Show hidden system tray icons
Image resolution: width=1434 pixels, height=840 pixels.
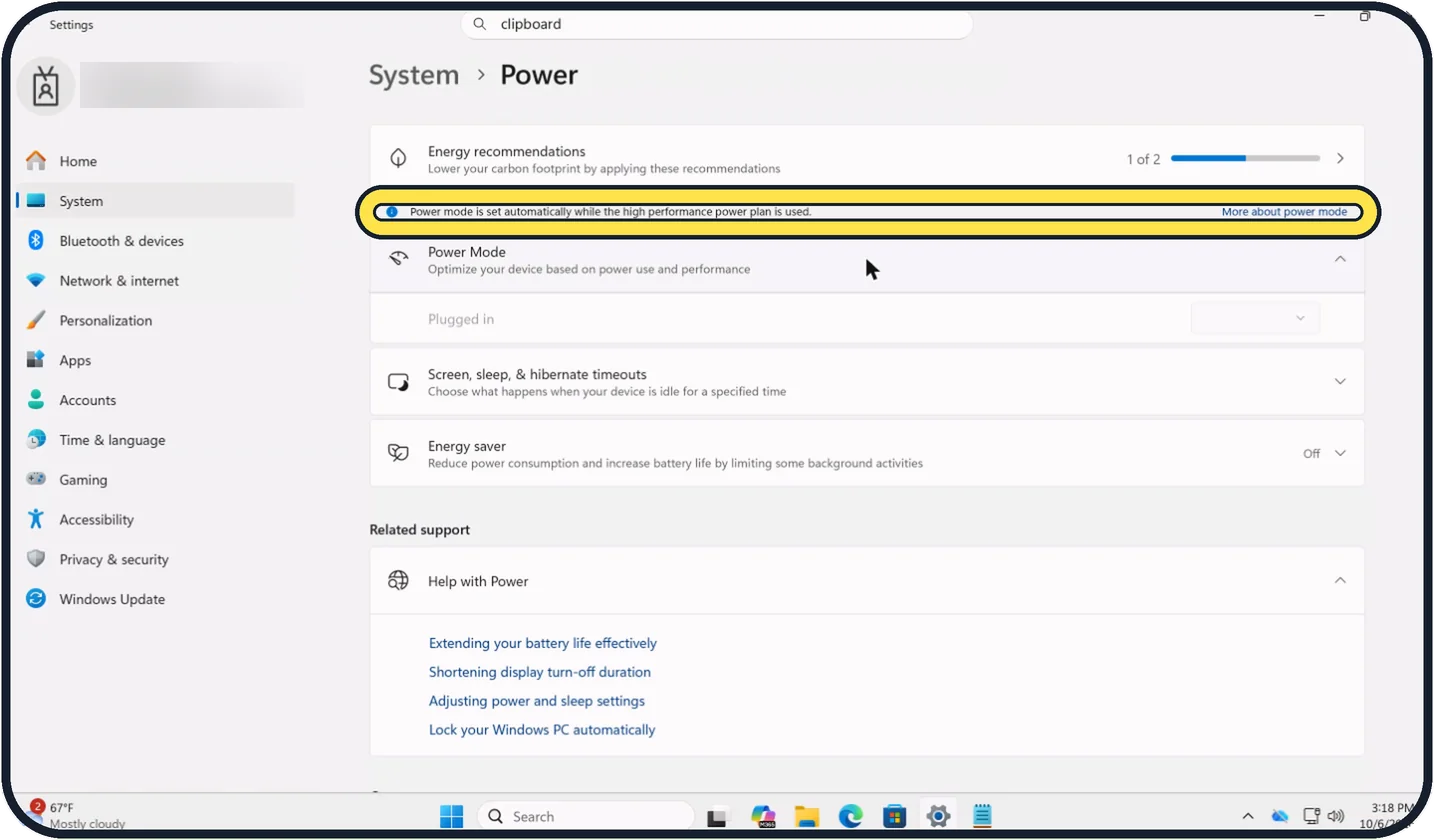[x=1249, y=817]
